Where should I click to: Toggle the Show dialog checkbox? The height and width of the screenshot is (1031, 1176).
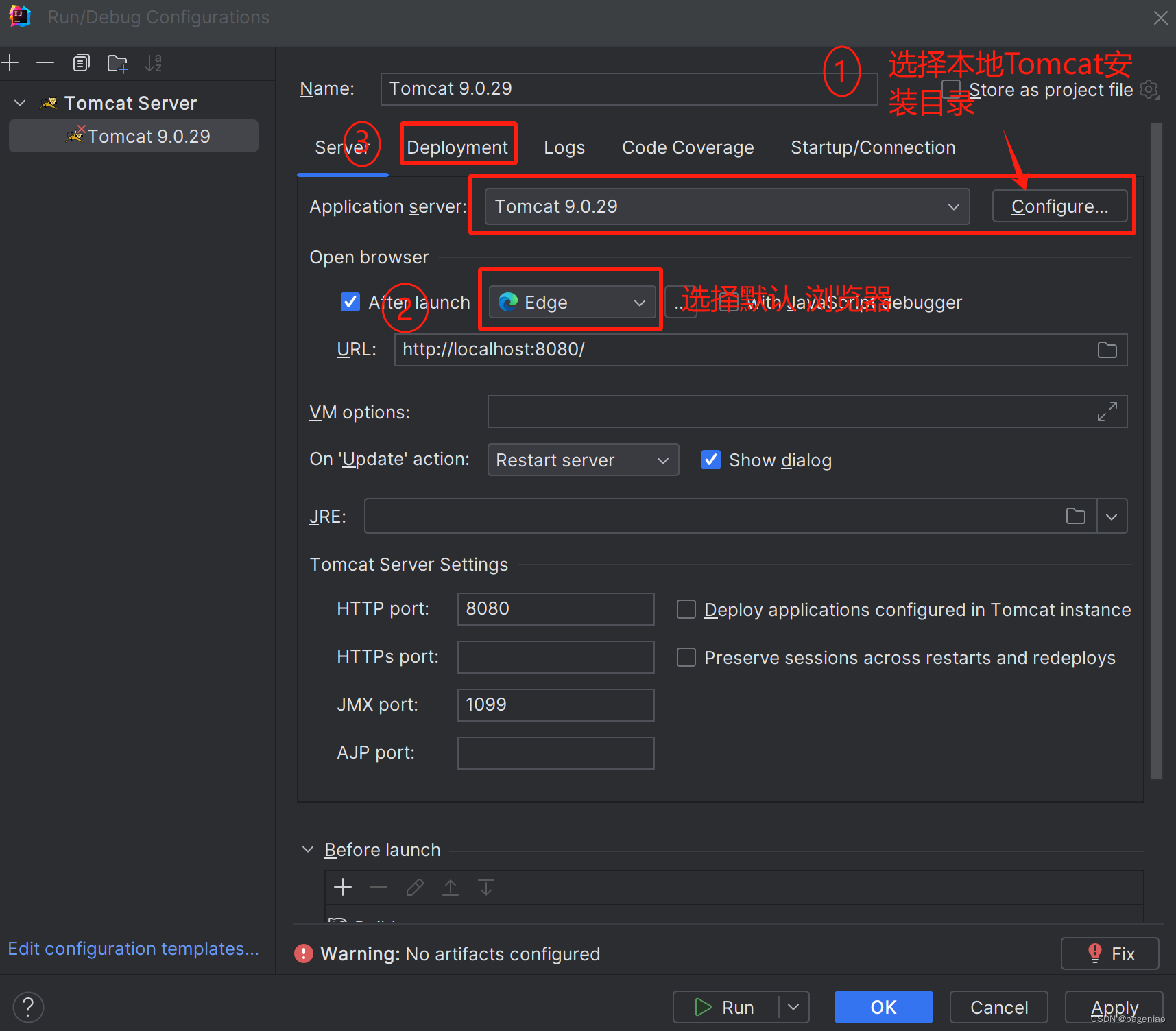[x=711, y=460]
